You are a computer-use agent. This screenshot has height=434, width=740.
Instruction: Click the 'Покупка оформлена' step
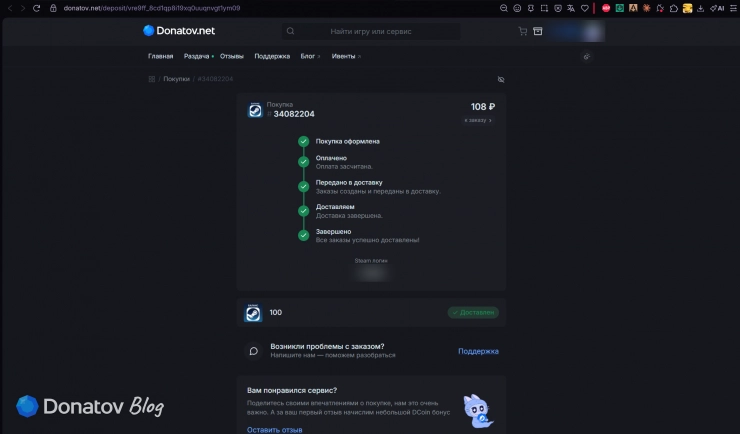point(347,141)
